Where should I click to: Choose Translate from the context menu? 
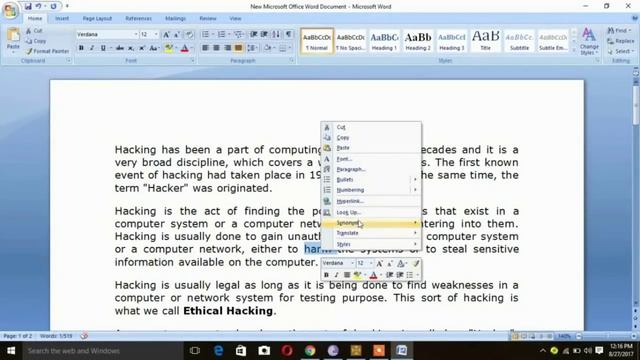(x=371, y=233)
